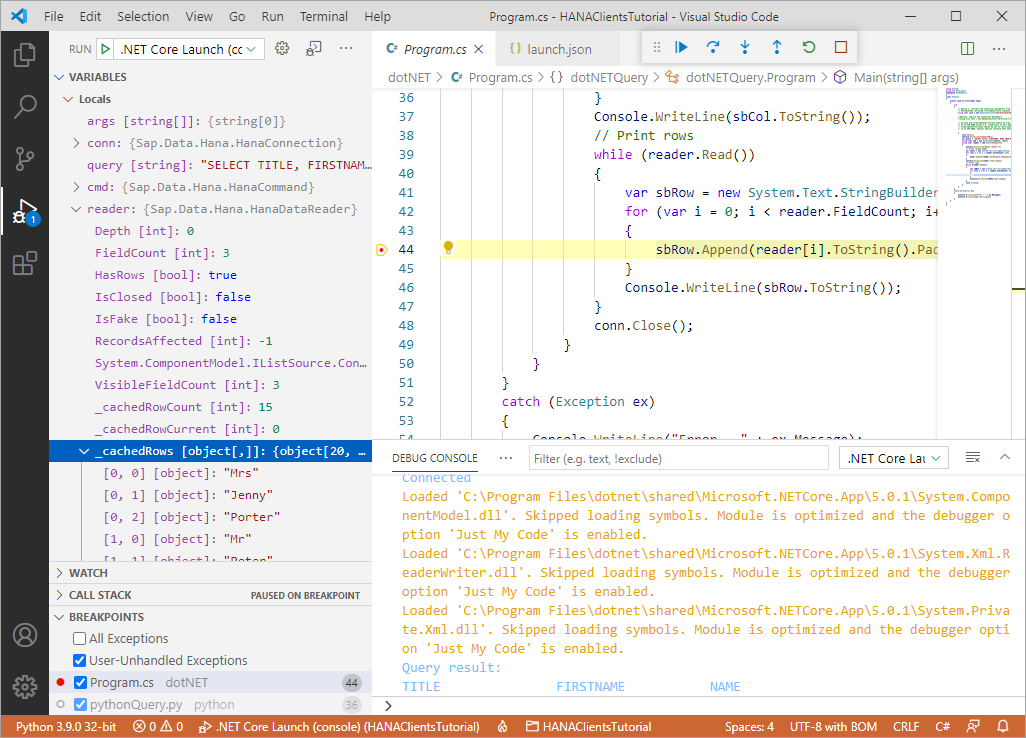Open the .NET Core Launch configuration dropdown

click(190, 49)
